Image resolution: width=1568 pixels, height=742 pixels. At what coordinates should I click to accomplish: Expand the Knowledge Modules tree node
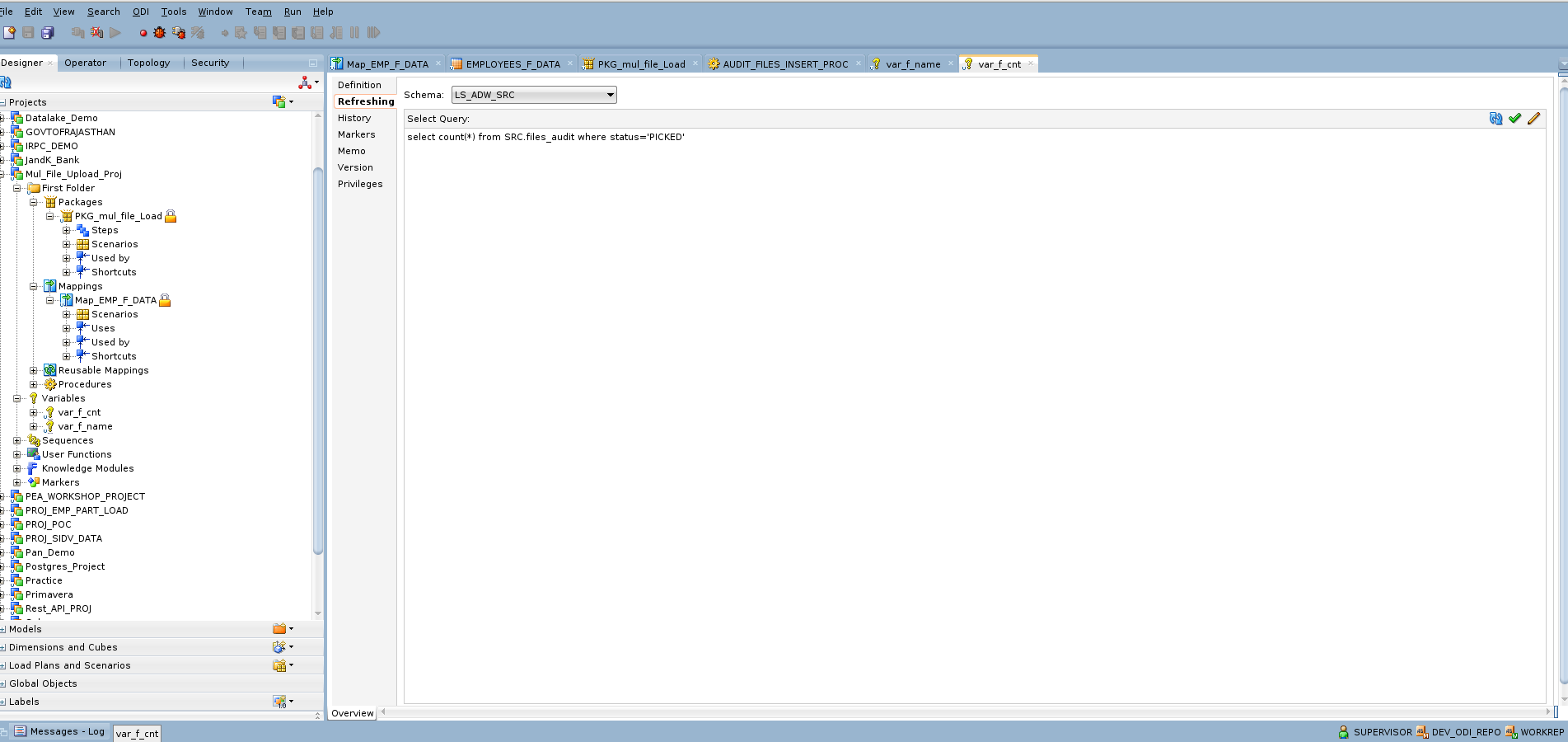[x=17, y=468]
